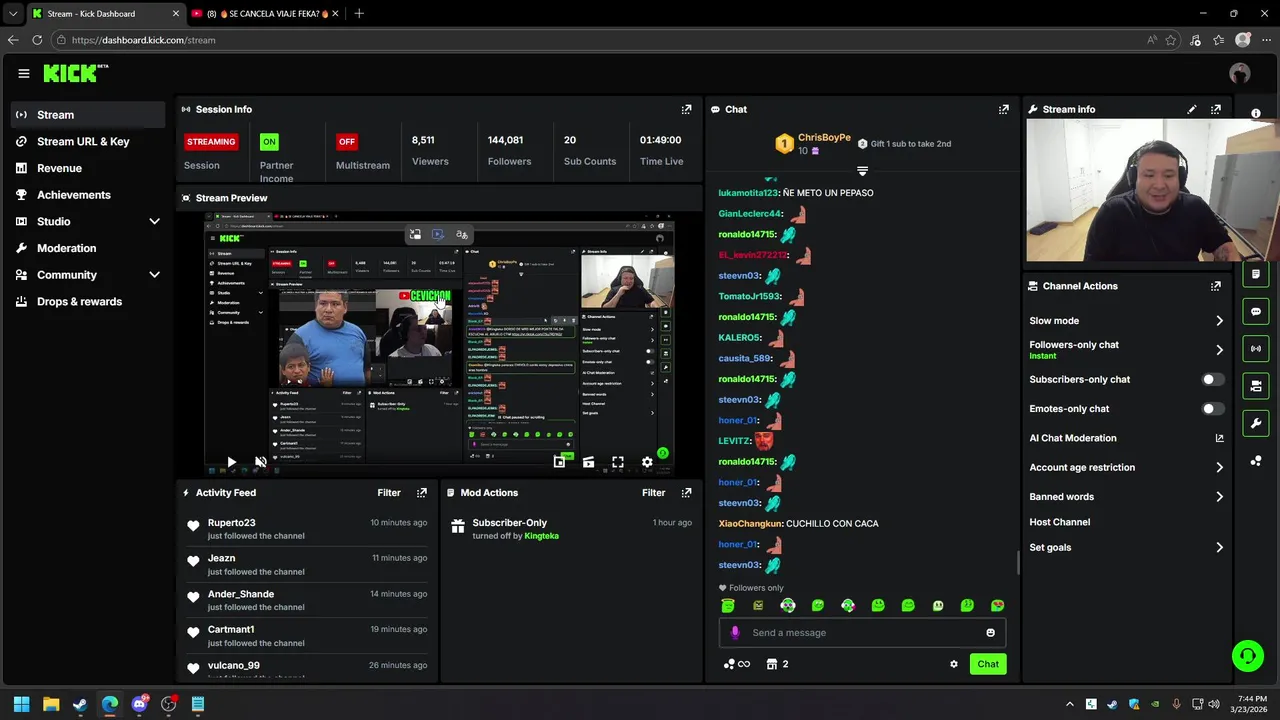Enable theater mode in stream preview

point(588,462)
